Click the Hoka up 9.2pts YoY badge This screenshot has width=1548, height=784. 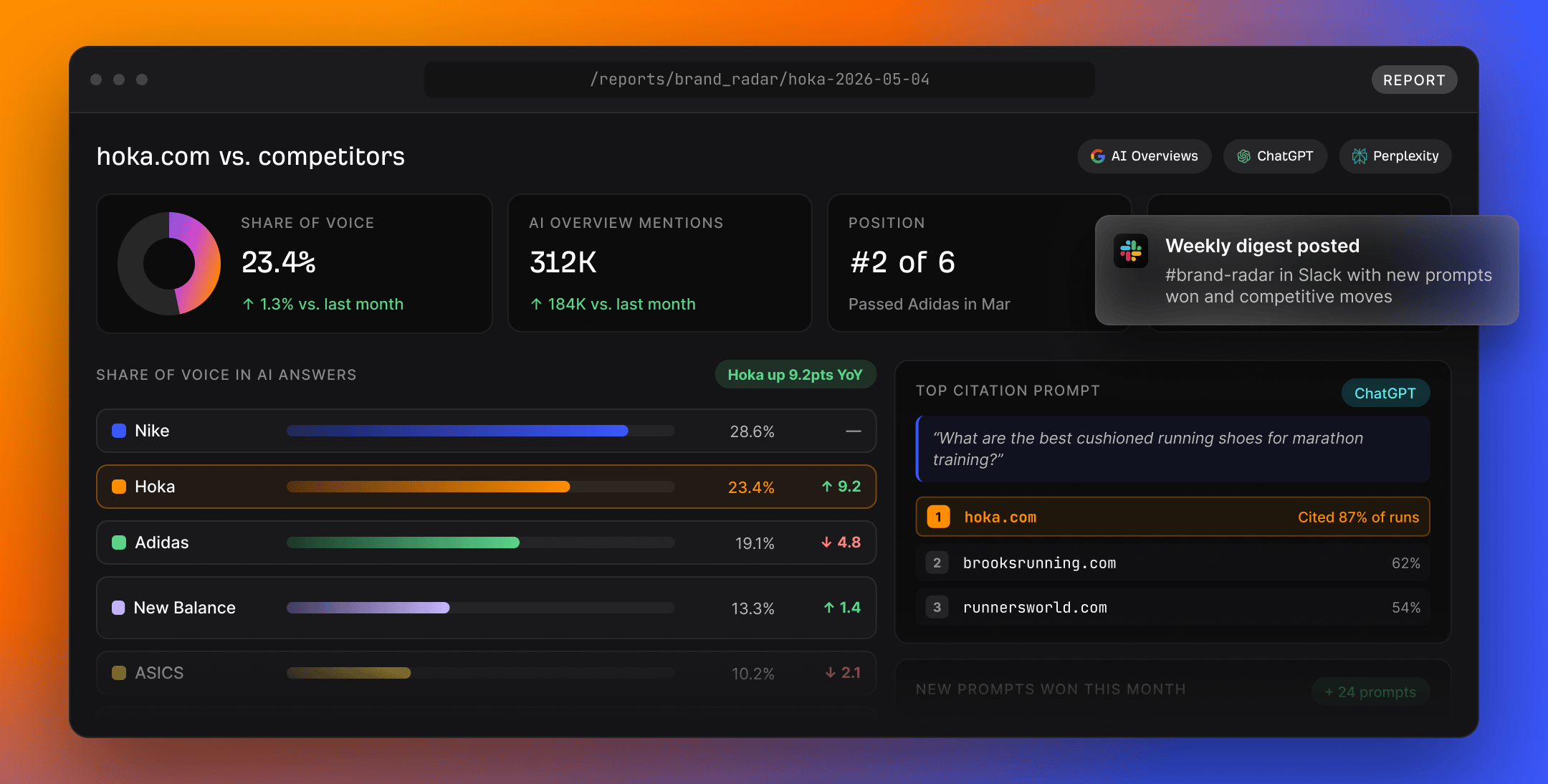[x=795, y=375]
